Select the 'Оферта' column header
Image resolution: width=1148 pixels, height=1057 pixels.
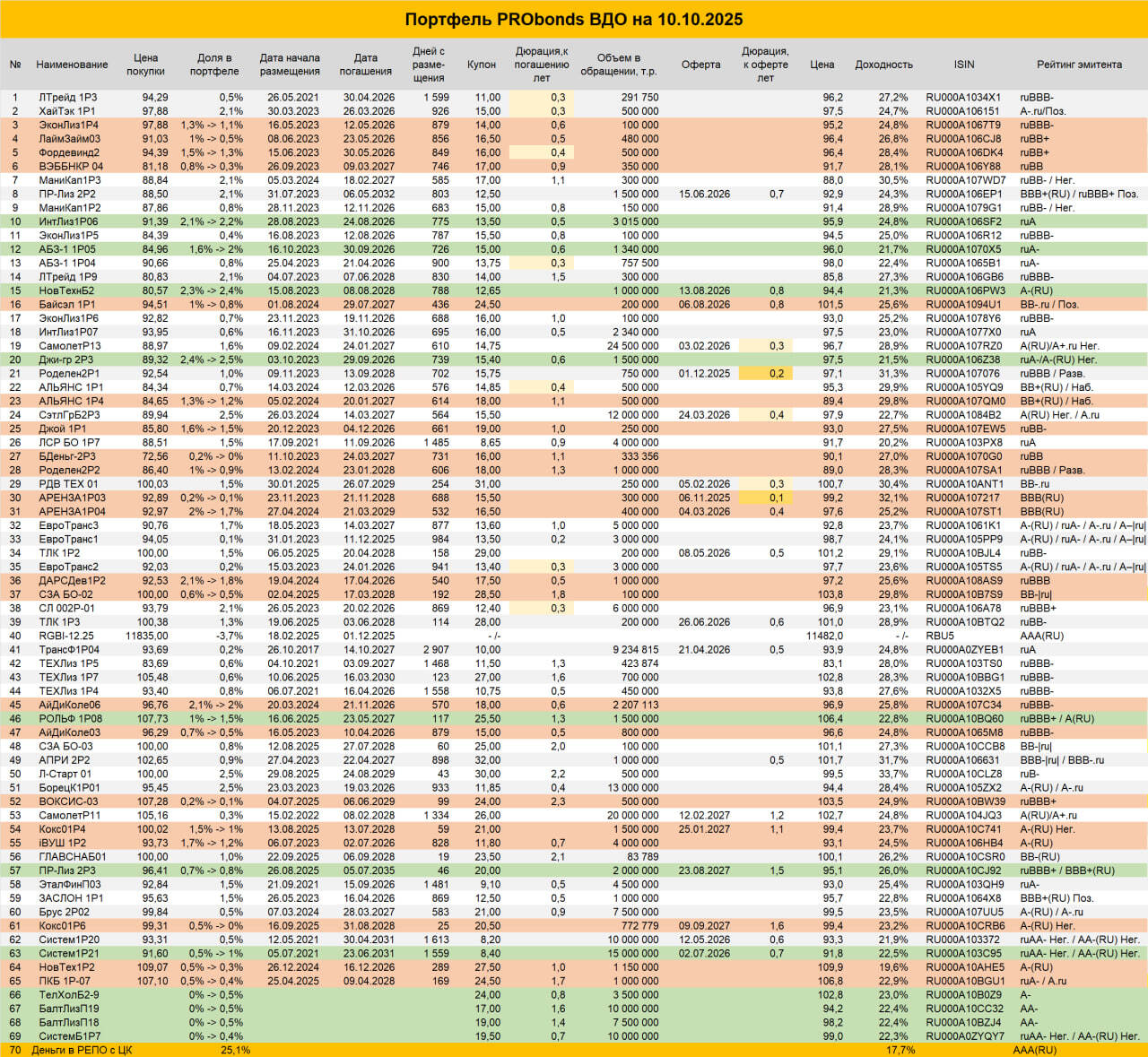tap(700, 65)
